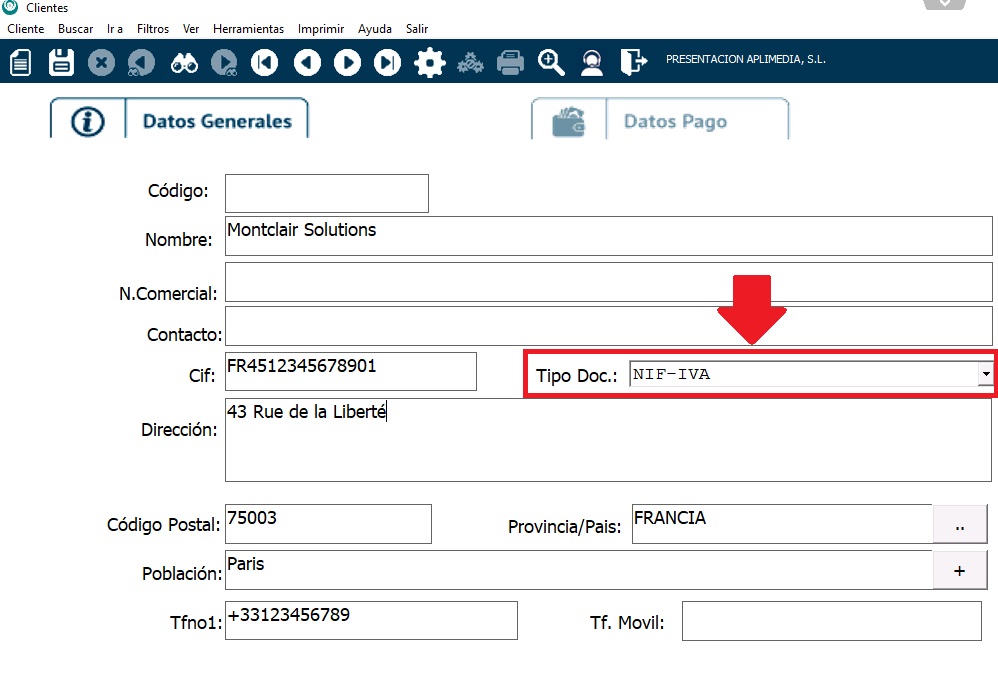998x675 pixels.
Task: Click the printer icon in toolbar
Action: [511, 63]
